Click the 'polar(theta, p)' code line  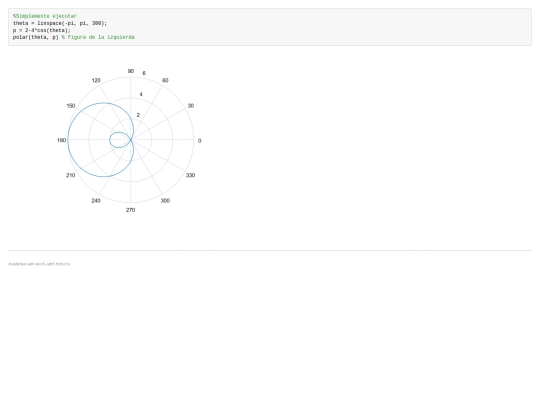(x=74, y=37)
